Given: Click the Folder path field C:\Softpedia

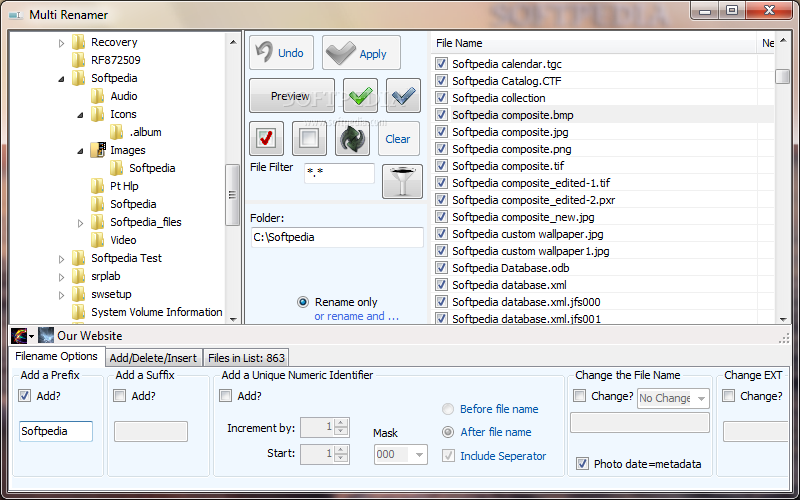Looking at the screenshot, I should [337, 237].
